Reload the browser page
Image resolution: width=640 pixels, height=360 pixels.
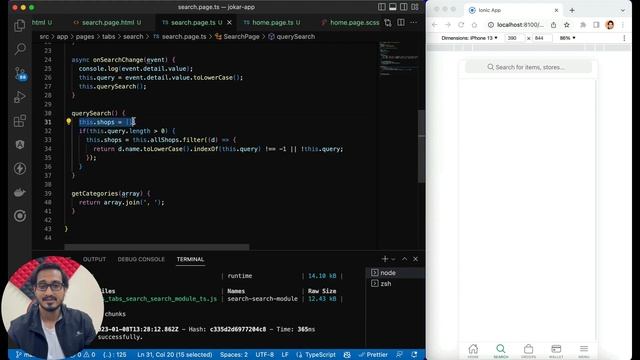[461, 25]
